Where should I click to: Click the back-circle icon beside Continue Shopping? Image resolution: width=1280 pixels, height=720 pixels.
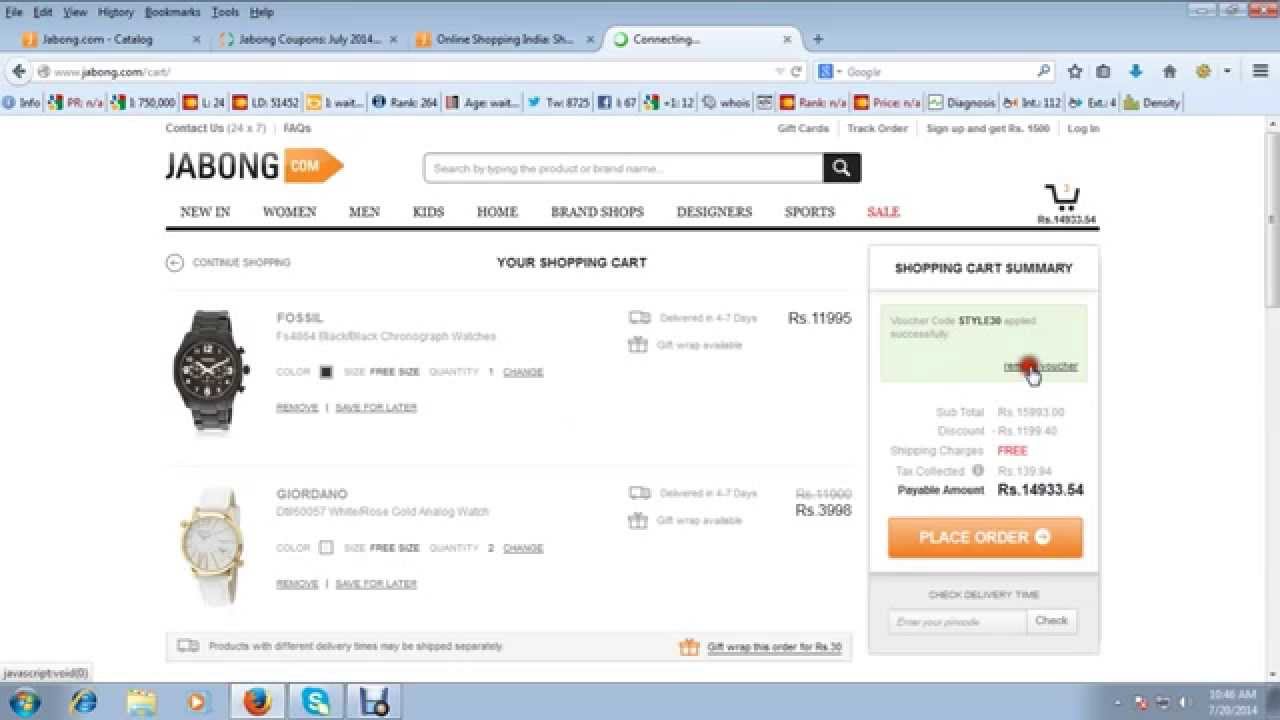(175, 263)
